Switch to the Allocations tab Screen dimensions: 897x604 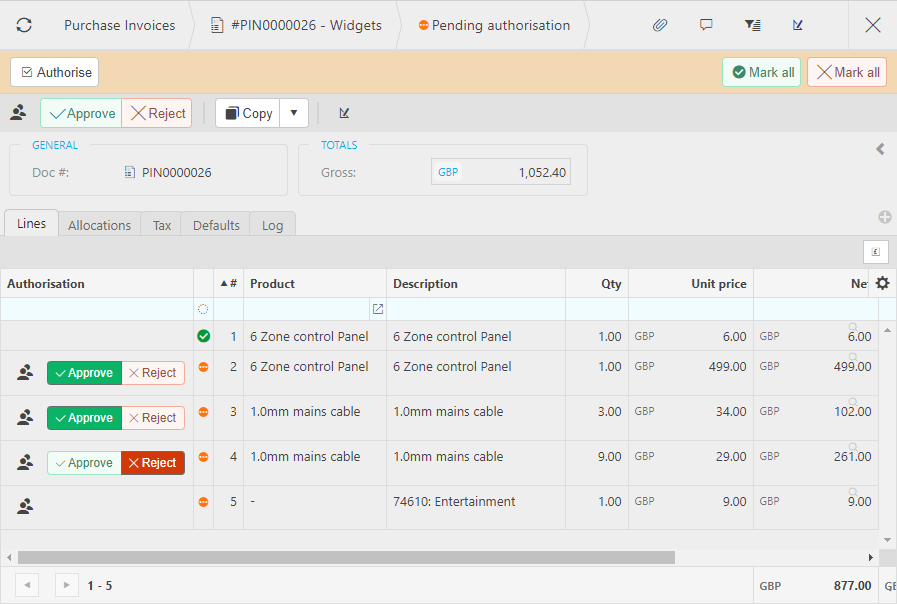(100, 225)
